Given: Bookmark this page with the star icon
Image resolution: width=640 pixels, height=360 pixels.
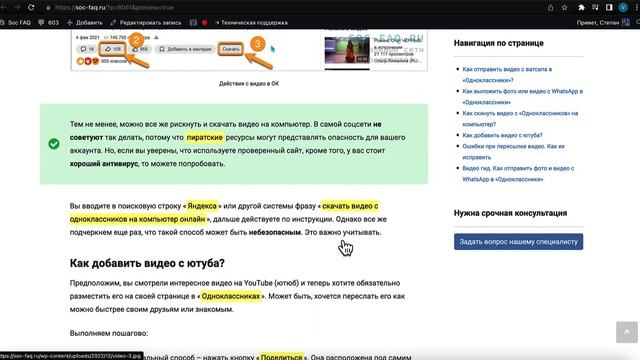Looking at the screenshot, I should click(x=564, y=7).
